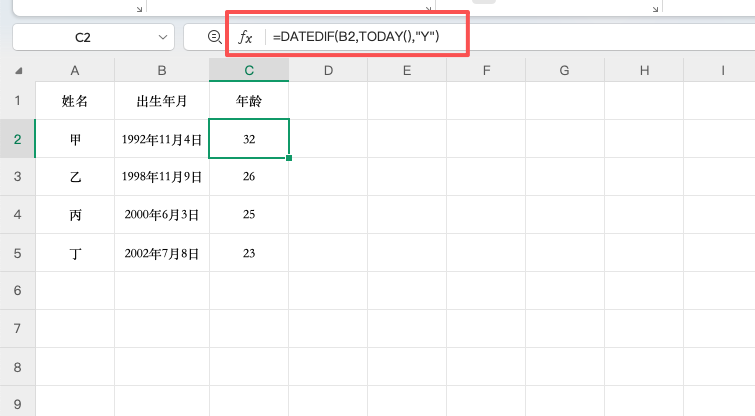Click the cell with 1992年11月4日
The height and width of the screenshot is (416, 755).
[x=162, y=139]
